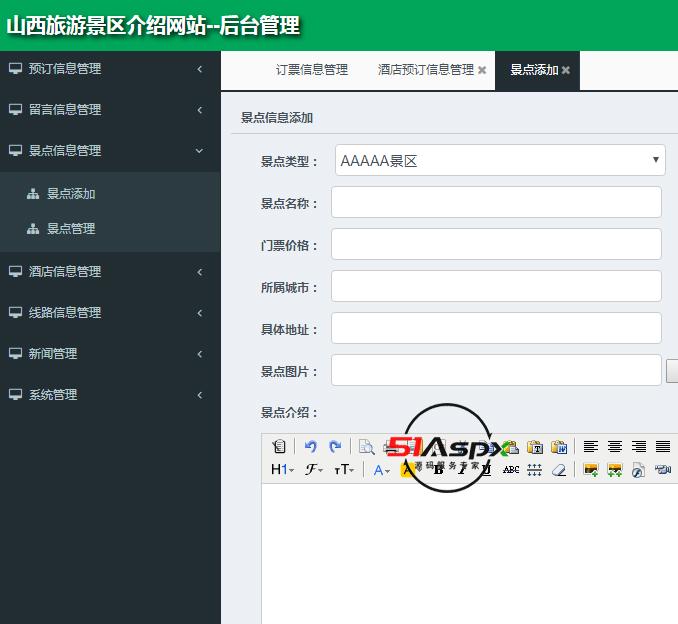The width and height of the screenshot is (678, 624).
Task: Click paste from Word icon
Action: 559,446
